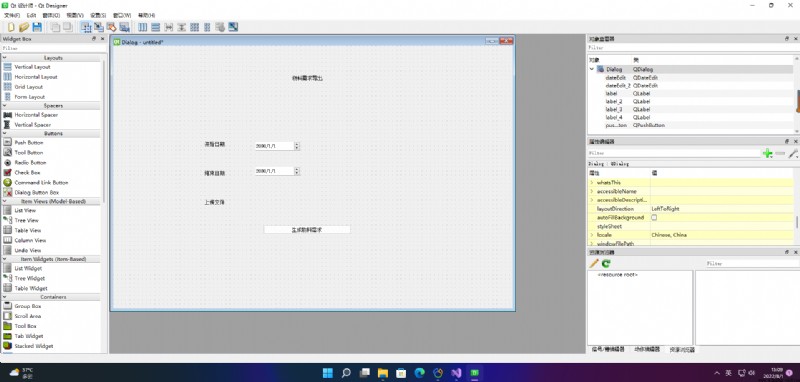The image size is (800, 382).
Task: Select Edit Widgets mode in toolbar
Action: coord(86,27)
